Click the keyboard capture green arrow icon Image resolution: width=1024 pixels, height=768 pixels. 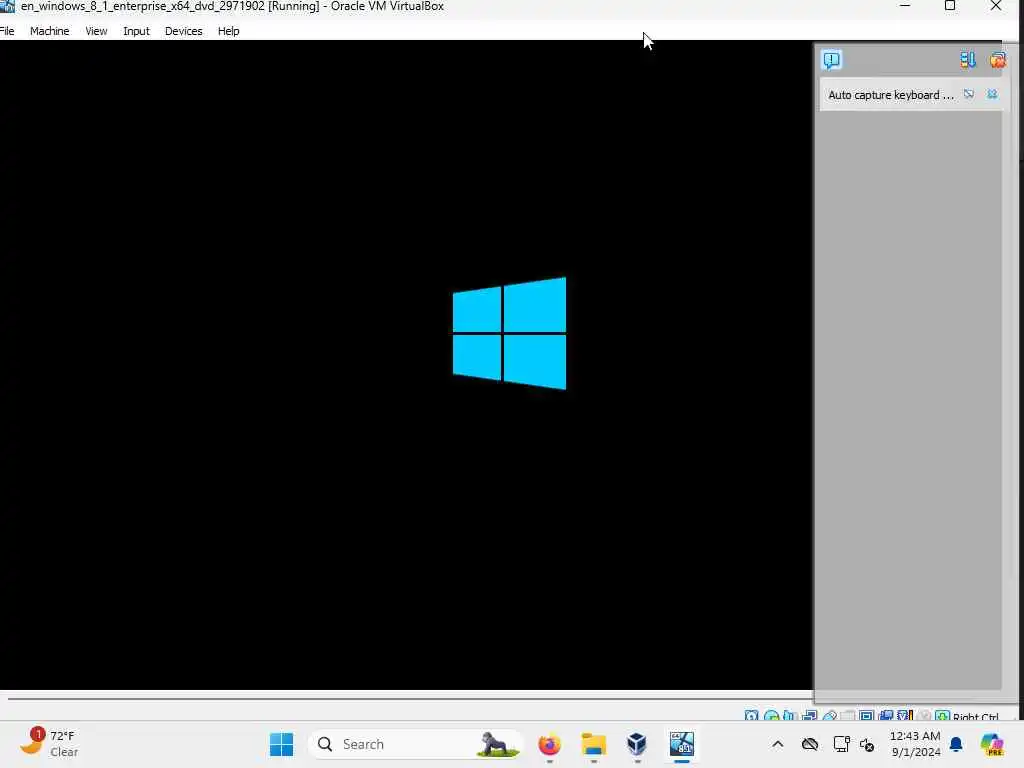tap(942, 716)
